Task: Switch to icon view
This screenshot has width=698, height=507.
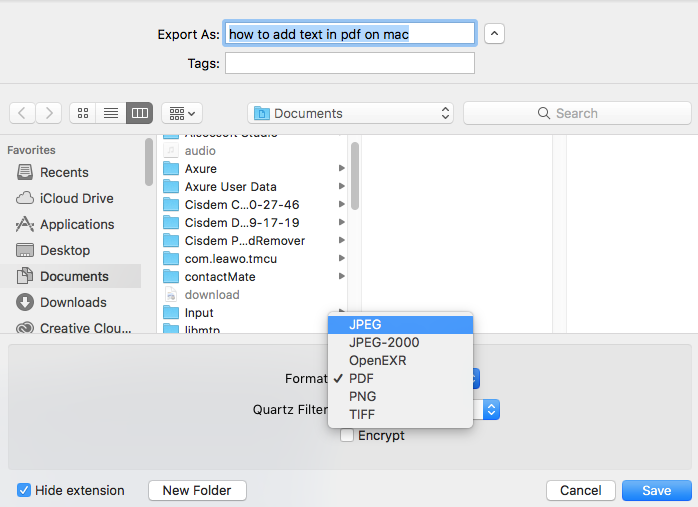Action: tap(83, 113)
